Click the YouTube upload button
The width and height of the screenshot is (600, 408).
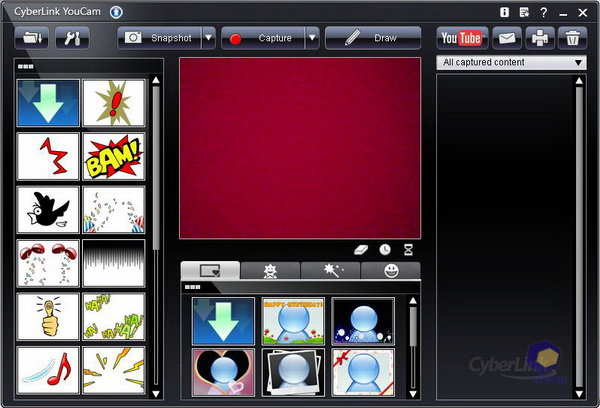pyautogui.click(x=462, y=38)
